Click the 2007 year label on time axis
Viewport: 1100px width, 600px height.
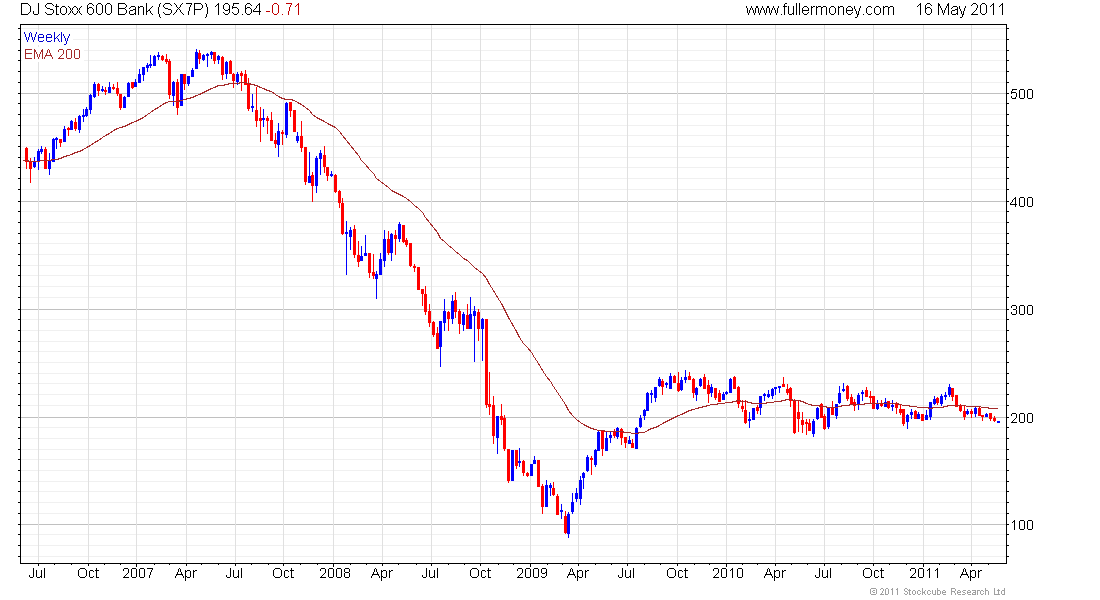(x=138, y=573)
